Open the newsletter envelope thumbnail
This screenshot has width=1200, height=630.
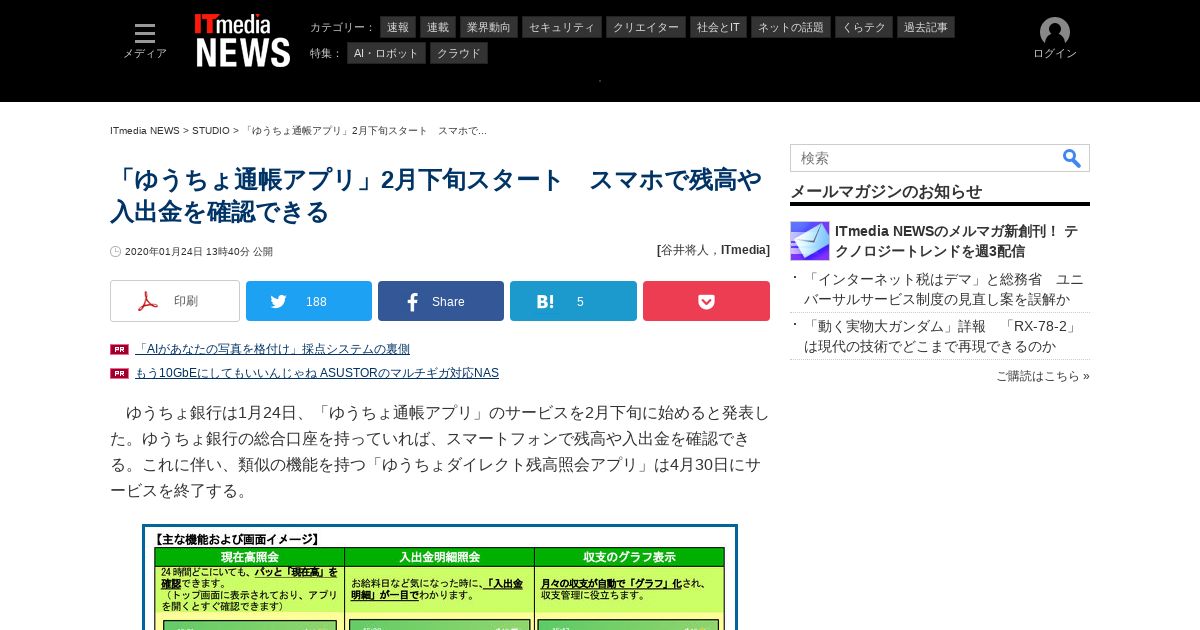(x=810, y=241)
